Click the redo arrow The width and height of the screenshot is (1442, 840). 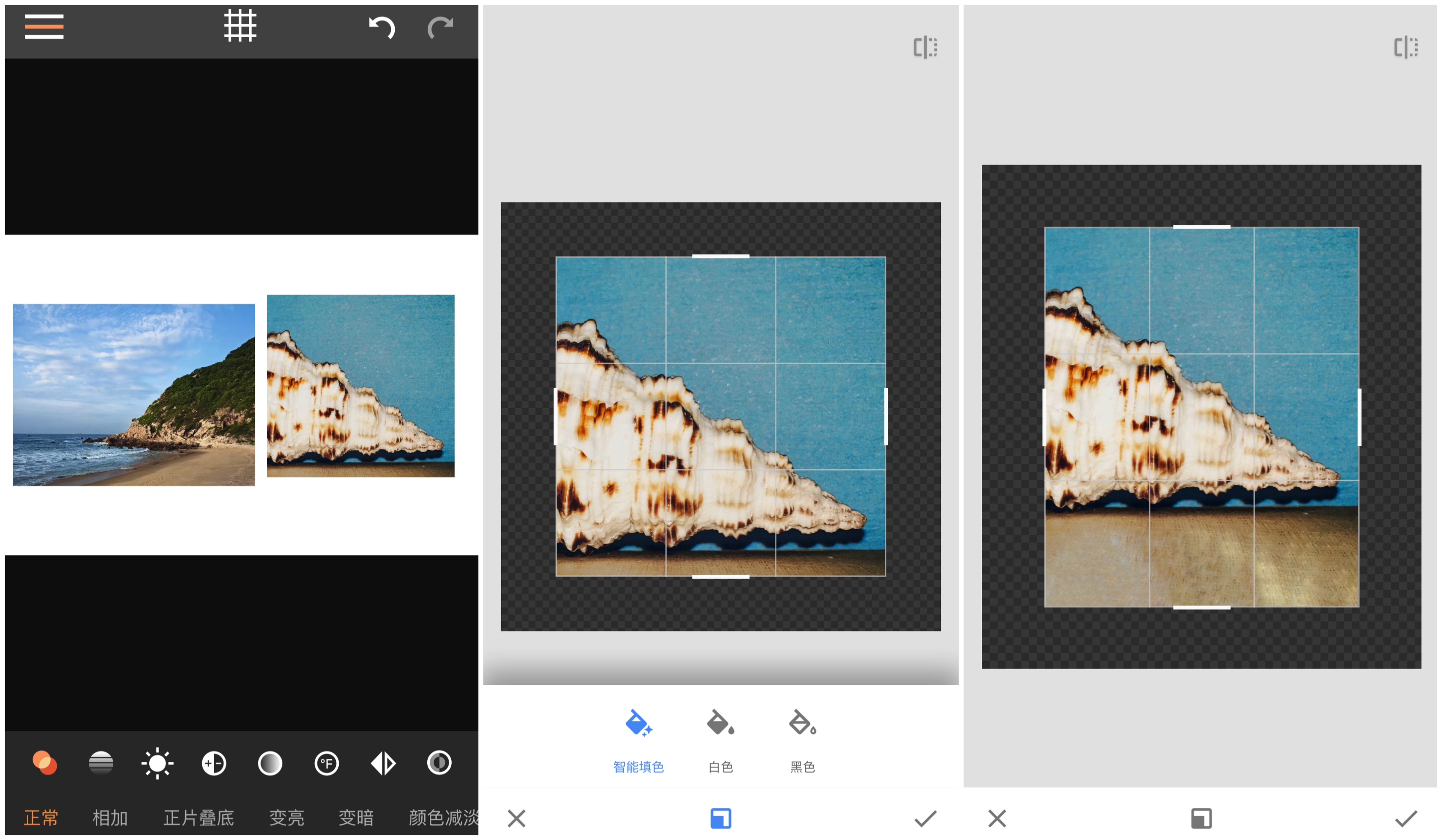coord(440,27)
